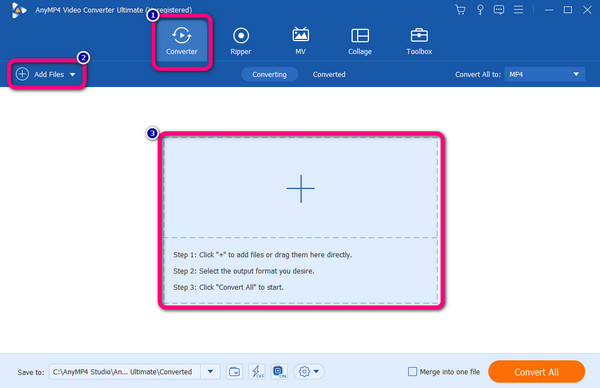The image size is (600, 388).
Task: Click the Convert All button
Action: point(536,372)
